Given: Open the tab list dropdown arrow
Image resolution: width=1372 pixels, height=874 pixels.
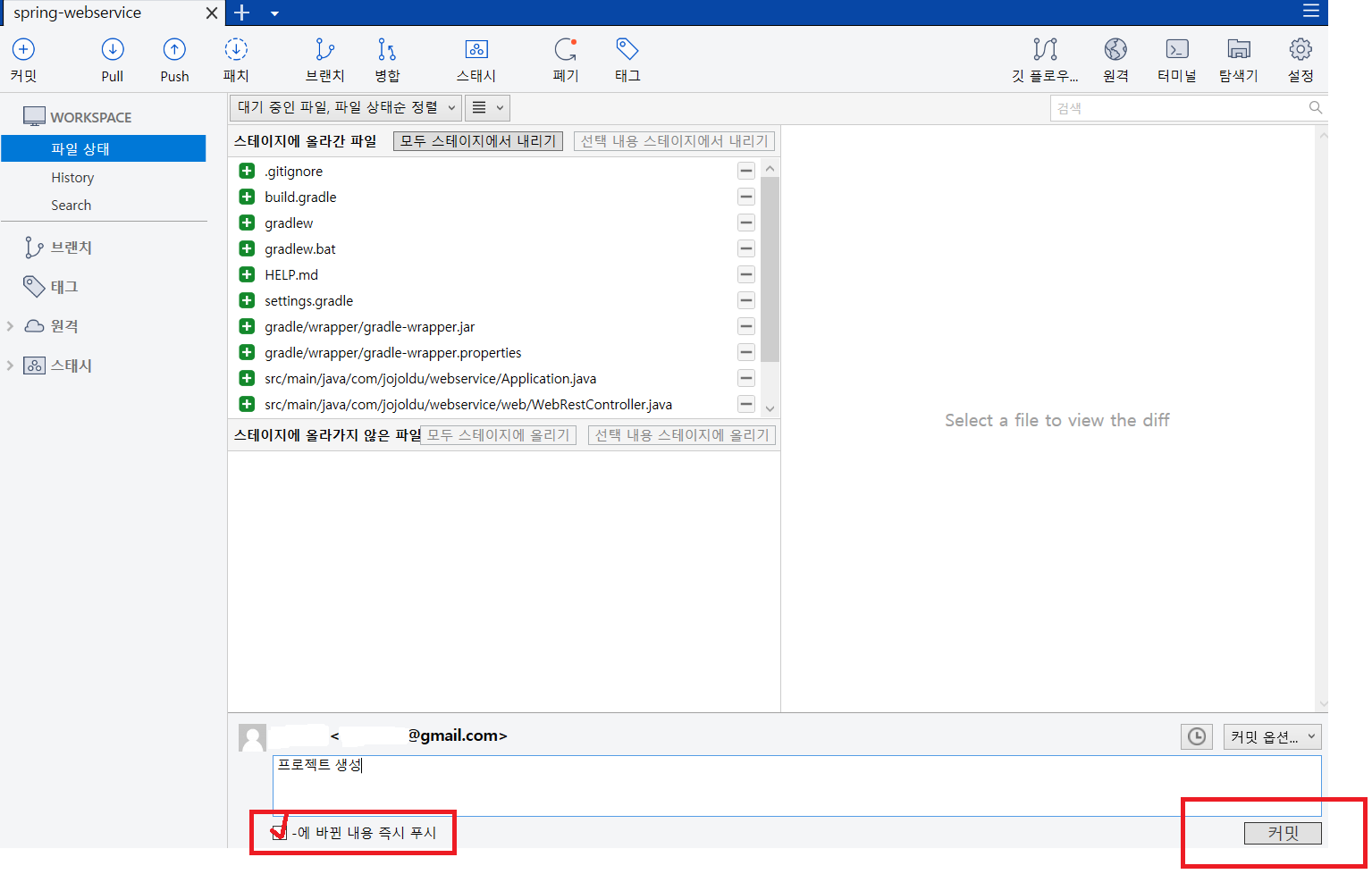Looking at the screenshot, I should [x=274, y=13].
